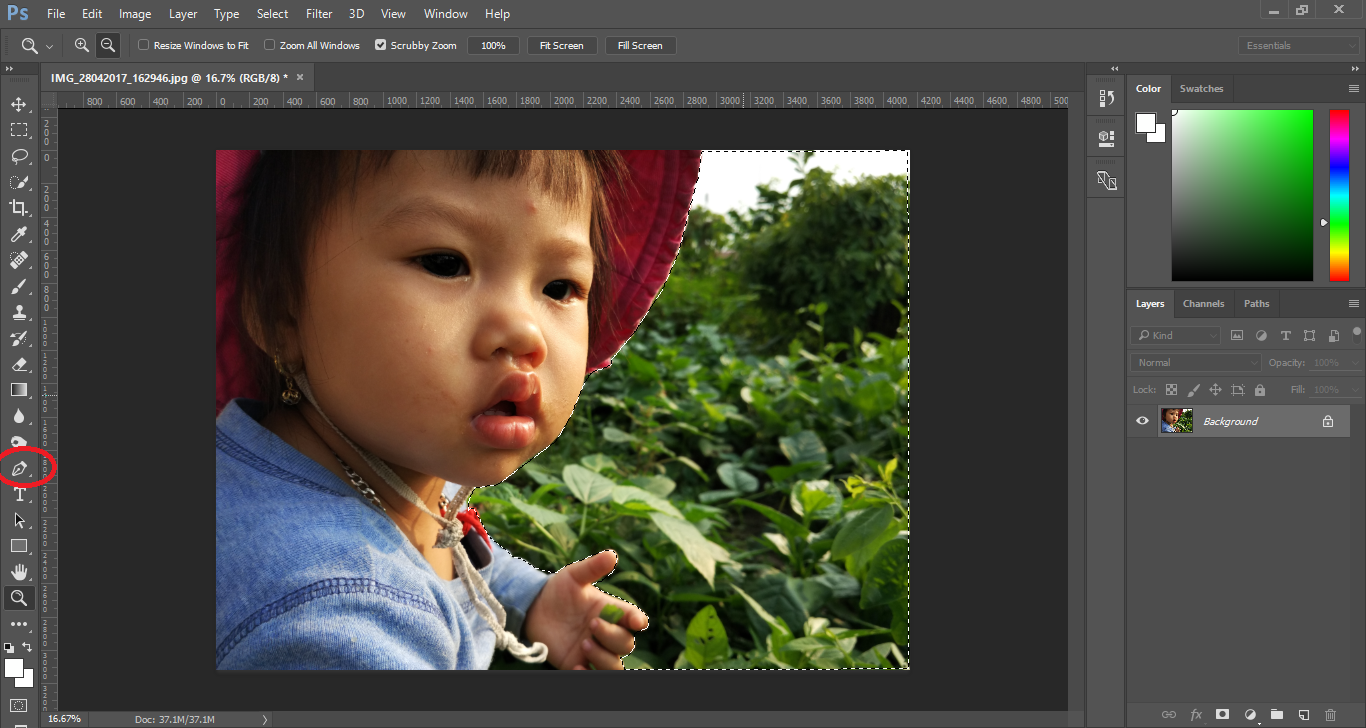The height and width of the screenshot is (728, 1366).
Task: Select the Path Selection tool
Action: pyautogui.click(x=19, y=520)
